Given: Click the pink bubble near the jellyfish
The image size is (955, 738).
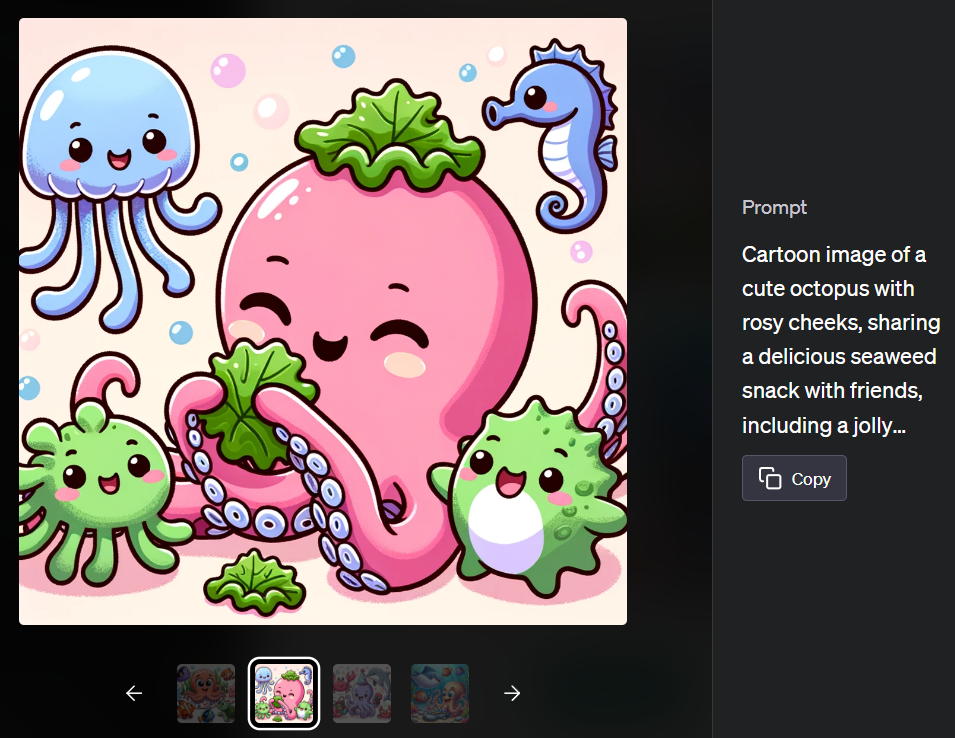Looking at the screenshot, I should (228, 71).
